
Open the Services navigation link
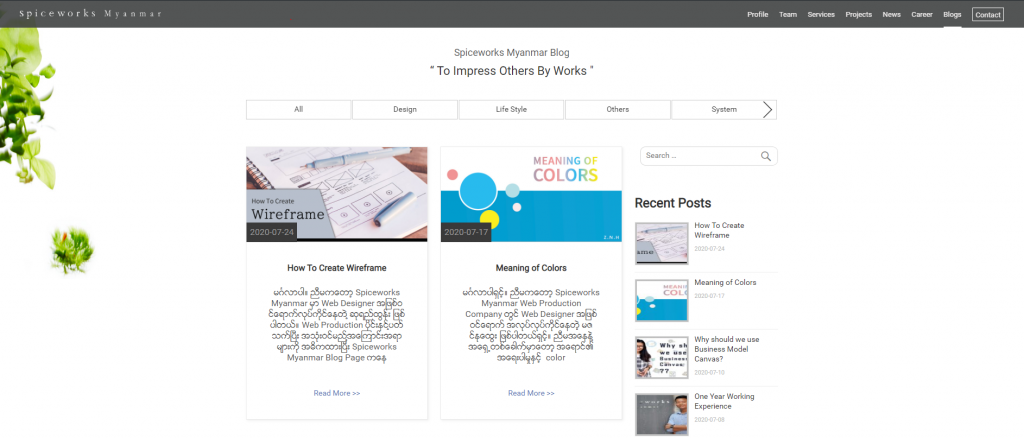(x=821, y=15)
